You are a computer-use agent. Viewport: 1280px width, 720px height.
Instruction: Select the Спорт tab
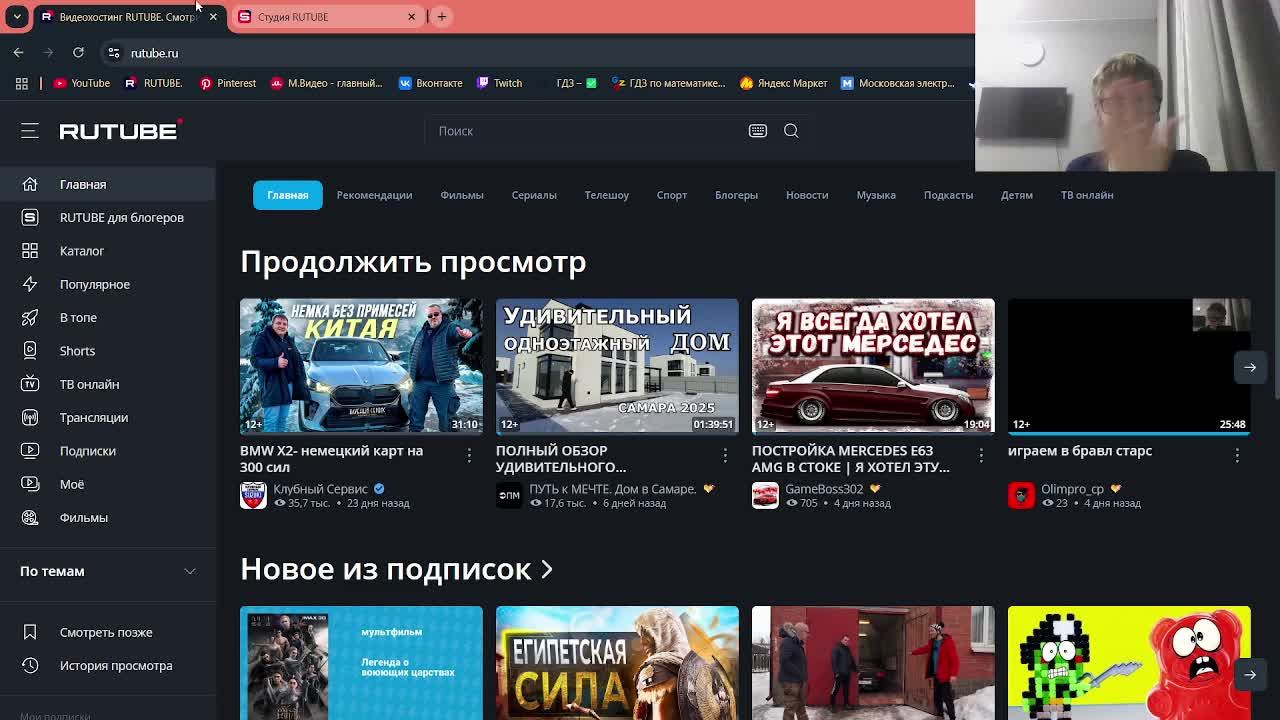point(672,195)
